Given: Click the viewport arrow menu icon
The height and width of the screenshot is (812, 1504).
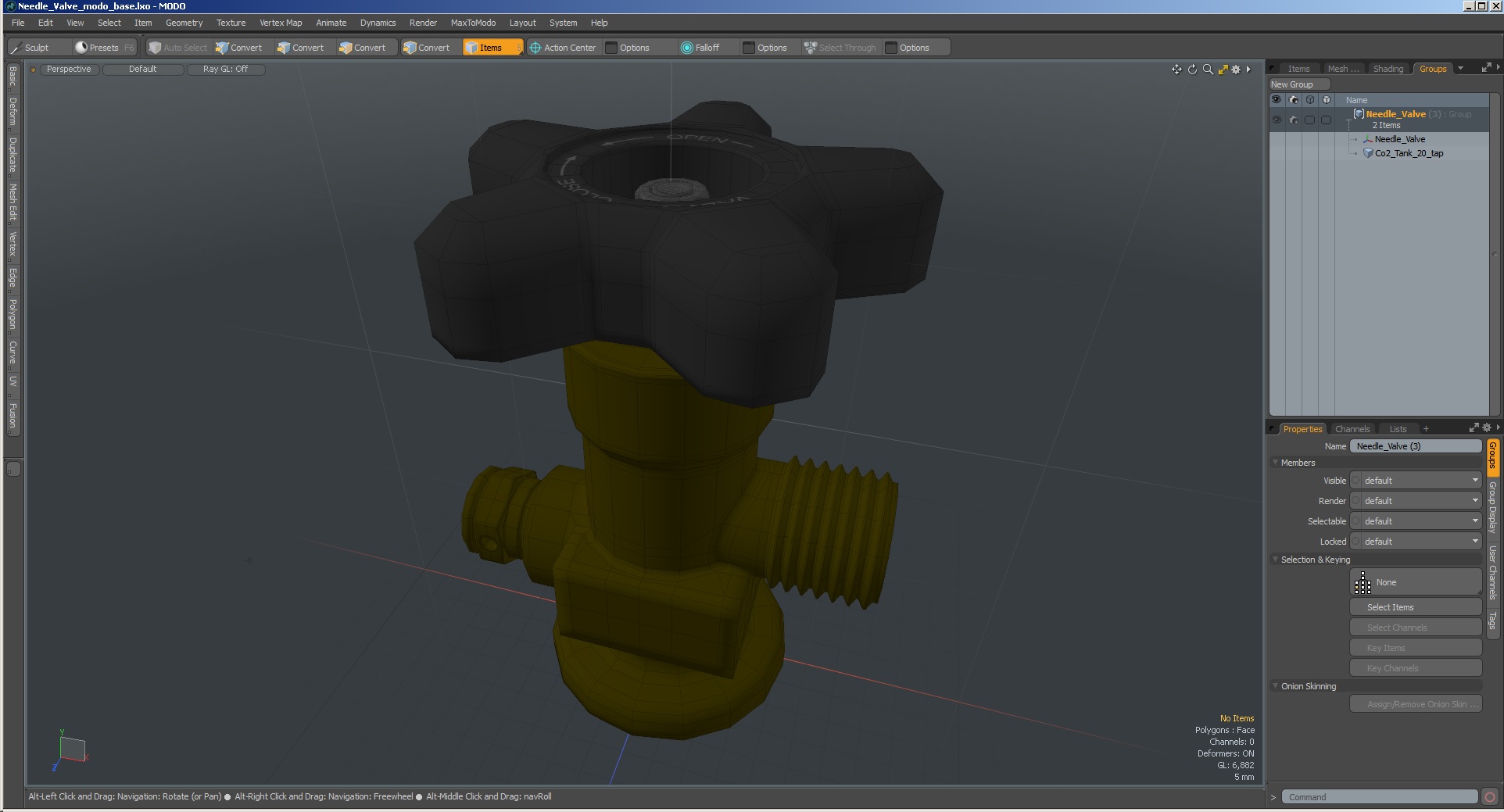Looking at the screenshot, I should [1248, 70].
